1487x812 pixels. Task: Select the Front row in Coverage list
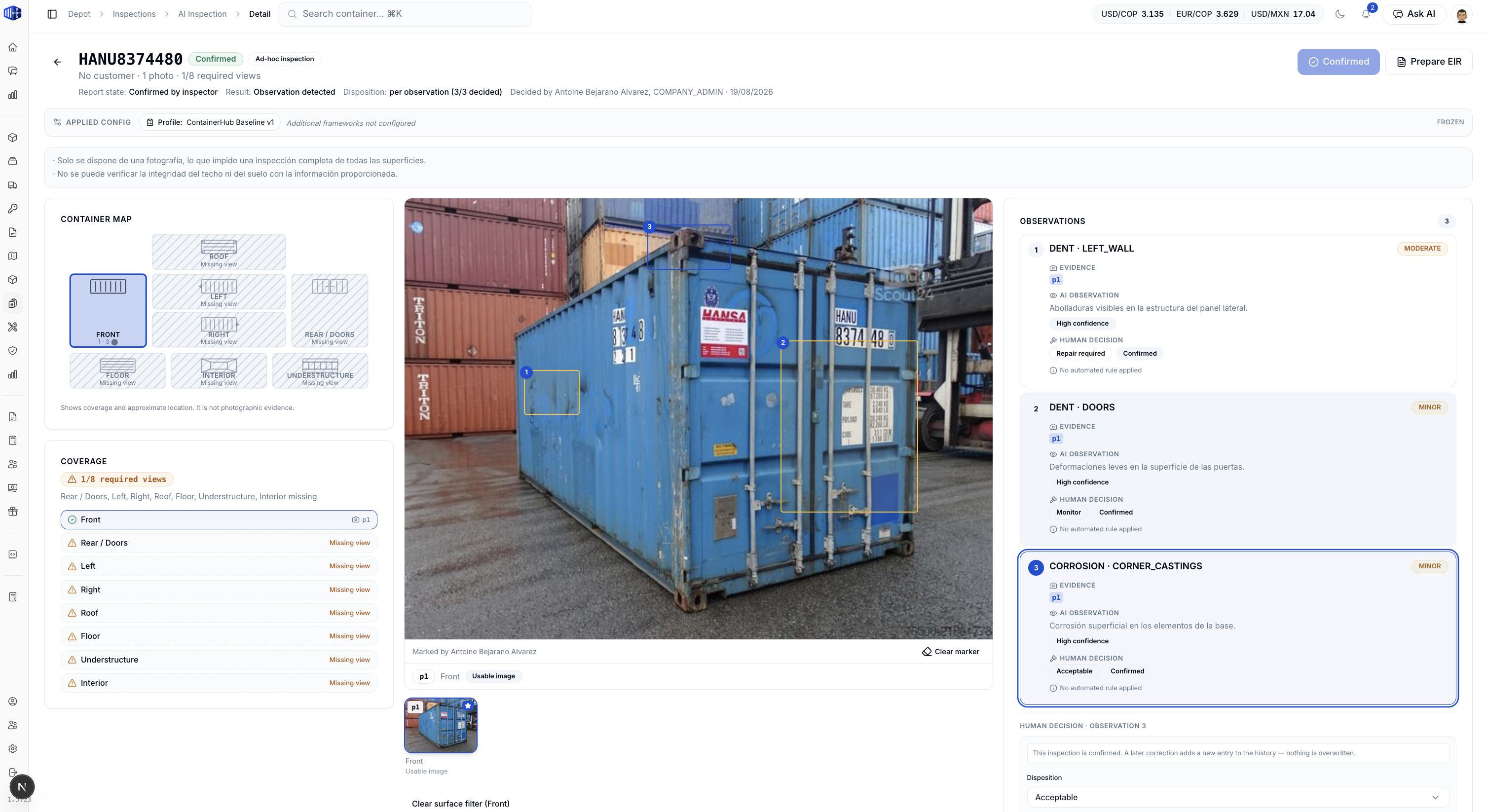pyautogui.click(x=219, y=519)
